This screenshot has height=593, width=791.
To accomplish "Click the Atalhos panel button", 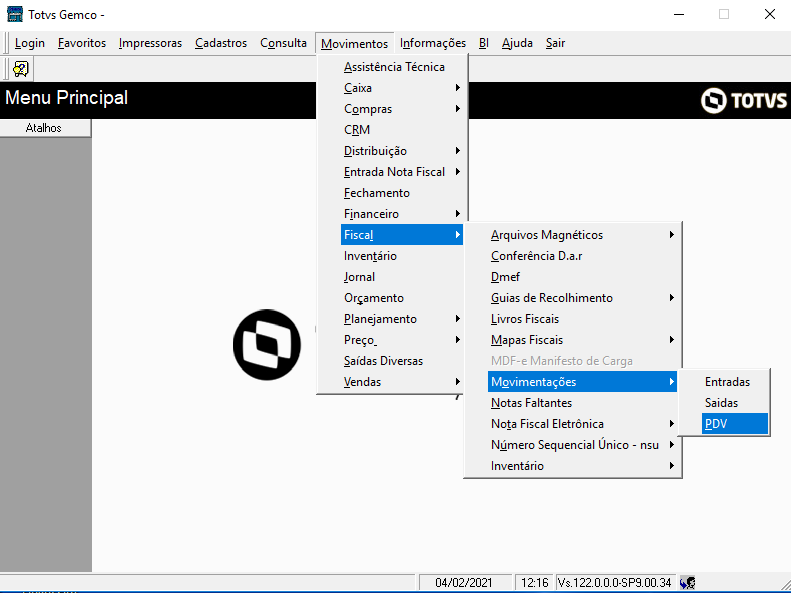I will [x=45, y=128].
